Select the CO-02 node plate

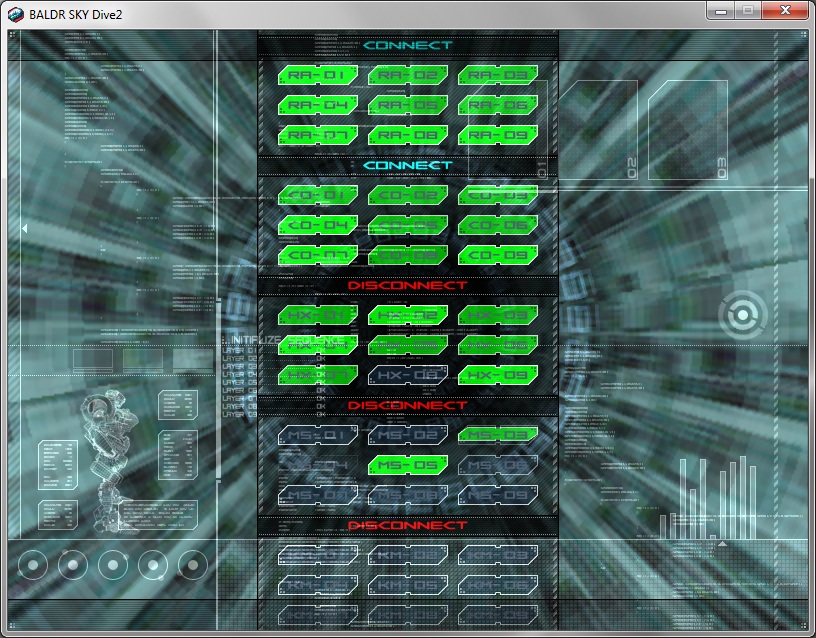click(408, 195)
